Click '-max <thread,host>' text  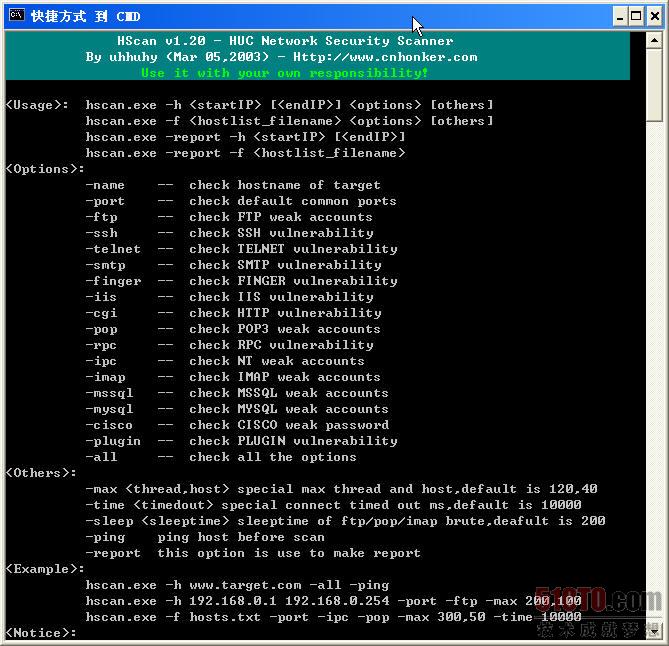tap(157, 489)
